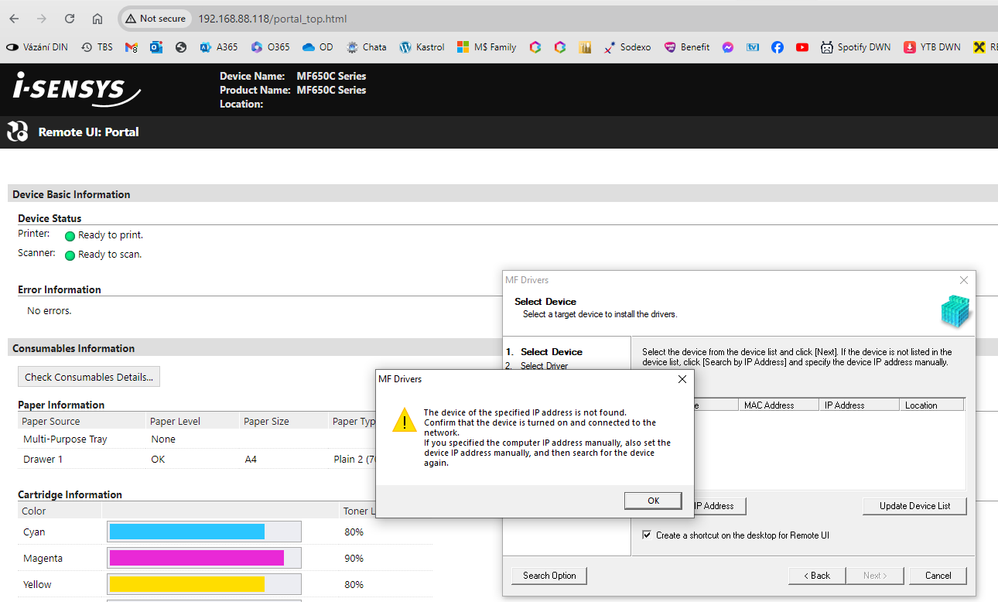Open the Messenger bookmark icon

point(727,47)
